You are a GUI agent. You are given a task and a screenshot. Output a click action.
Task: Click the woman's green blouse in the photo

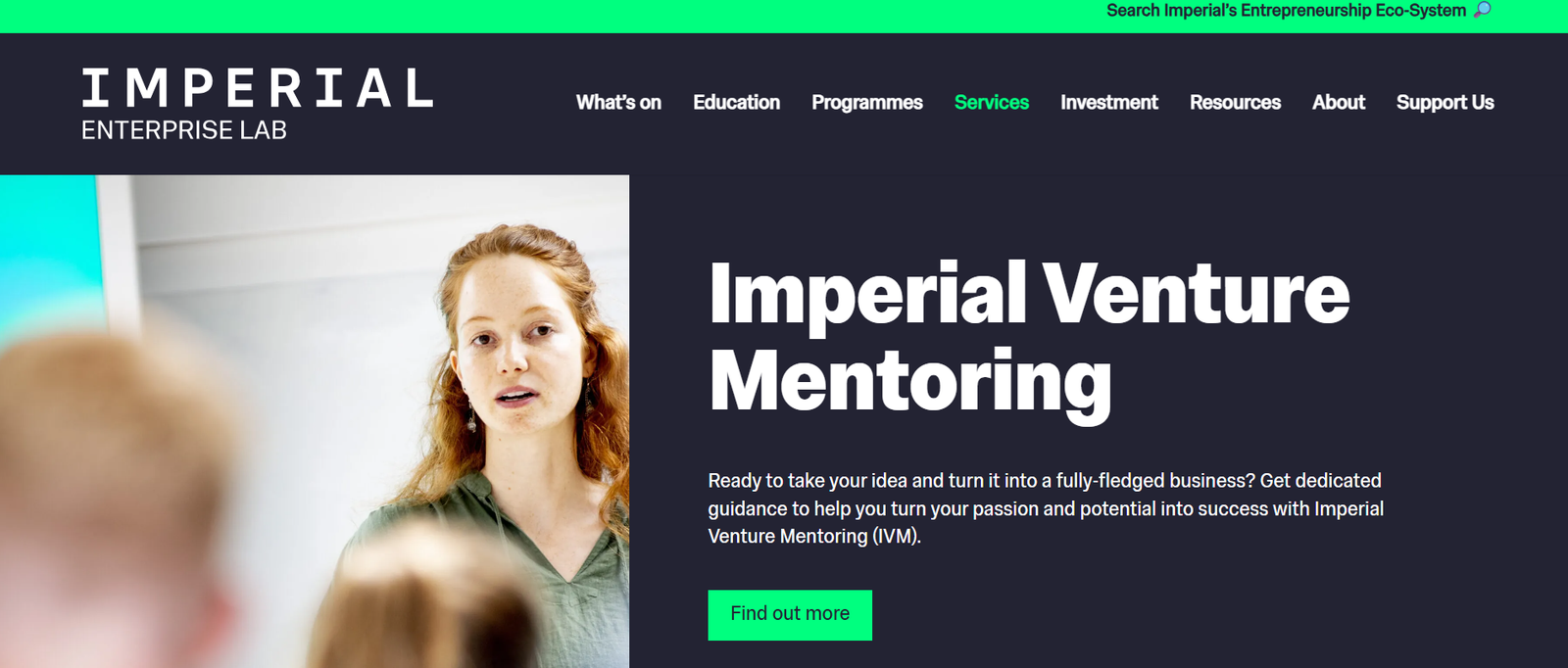(x=549, y=549)
